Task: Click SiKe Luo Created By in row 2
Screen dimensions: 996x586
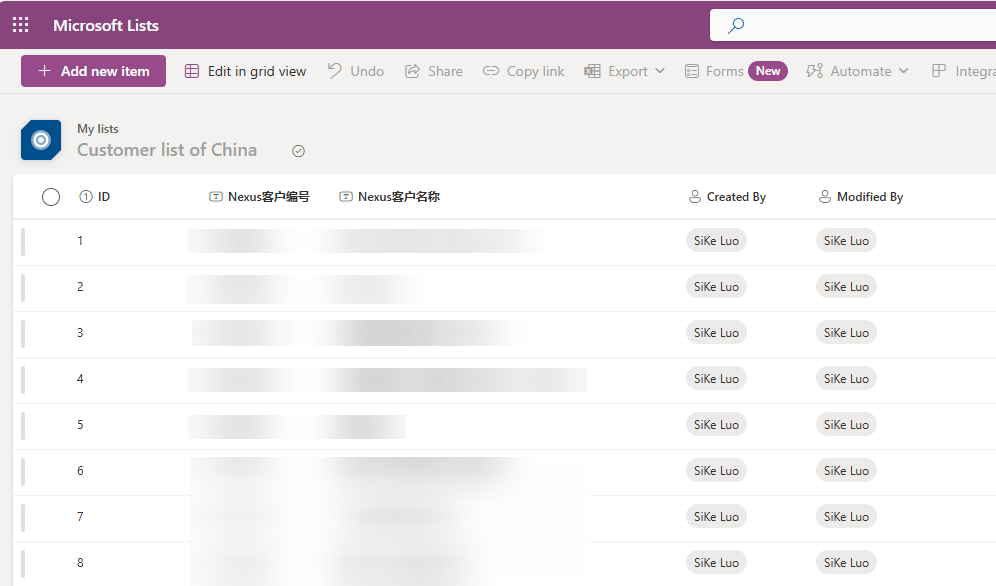Action: tap(717, 287)
